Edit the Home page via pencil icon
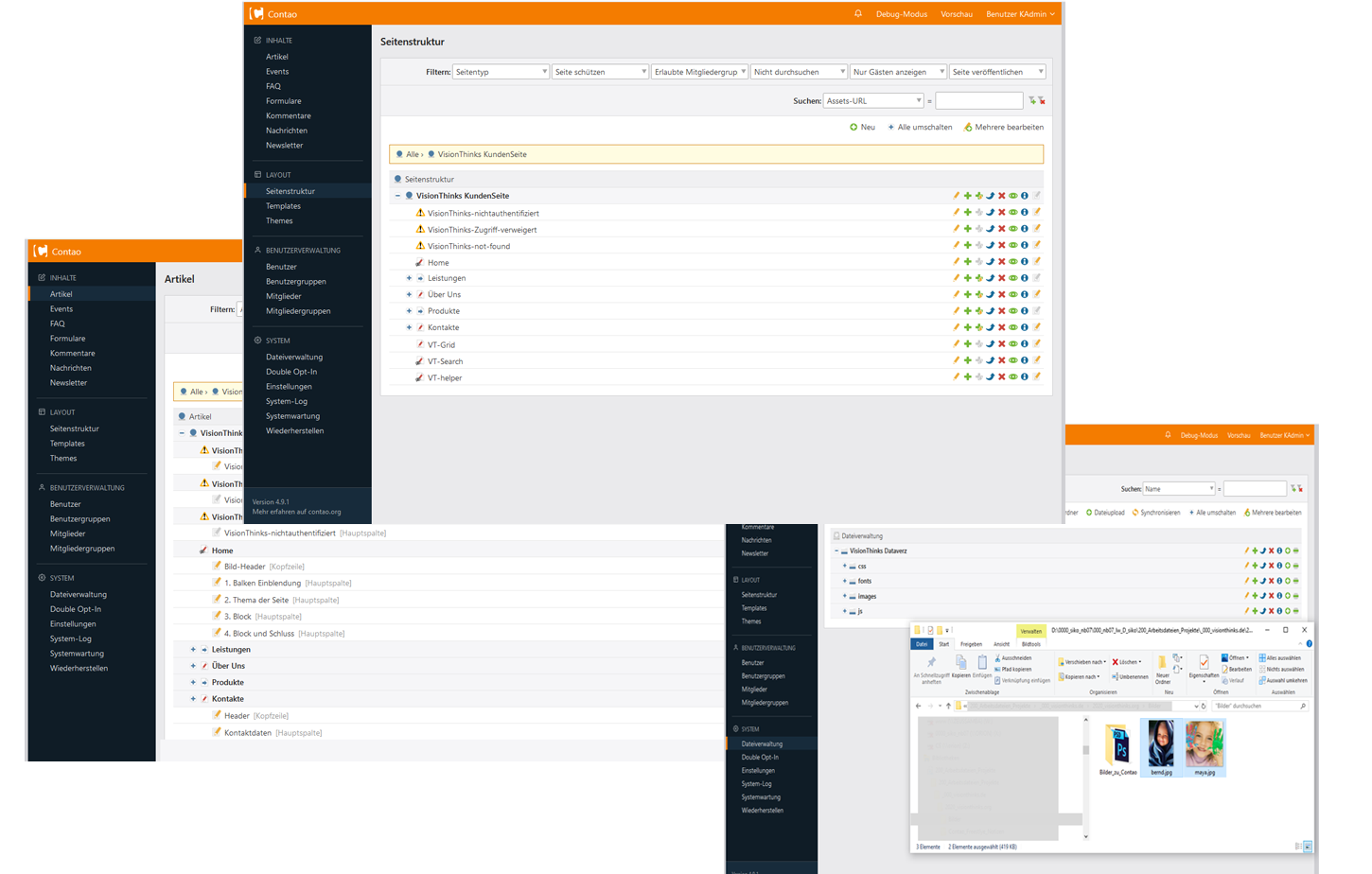This screenshot has height=874, width=1372. coord(956,262)
